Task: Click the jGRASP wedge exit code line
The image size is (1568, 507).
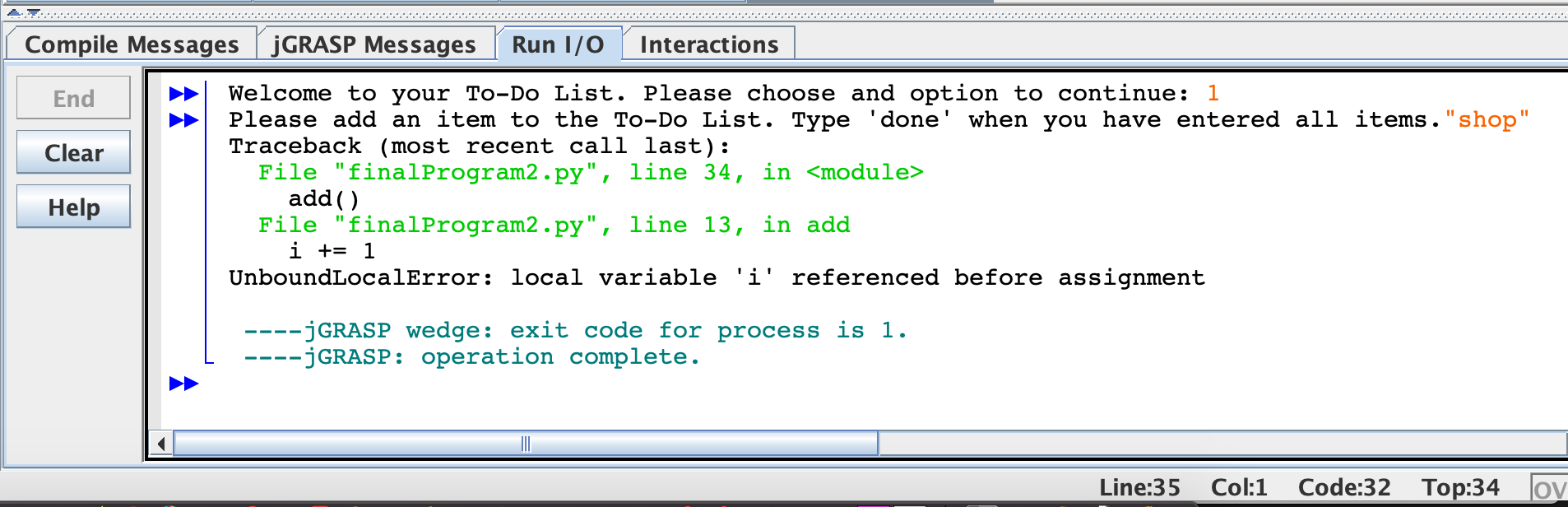Action: point(575,331)
